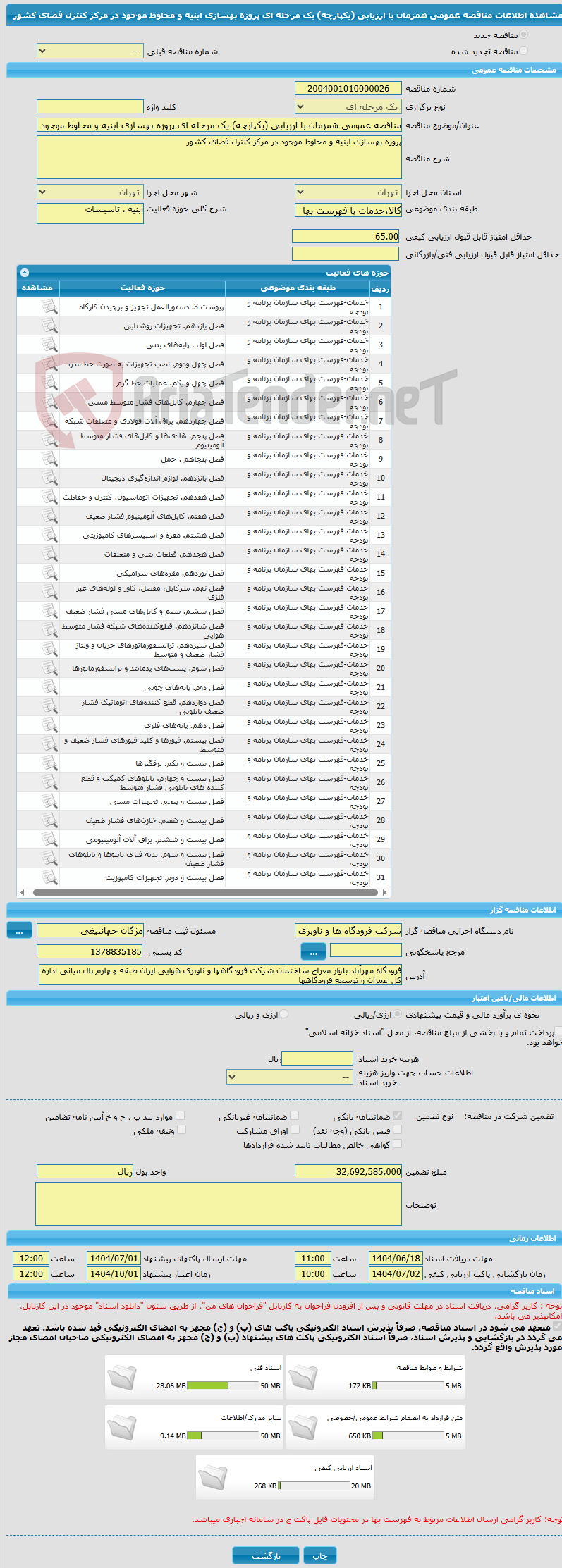The image size is (562, 1568).
Task: Open اسناد ارزیابی کیفی folder icon
Action: (214, 1478)
